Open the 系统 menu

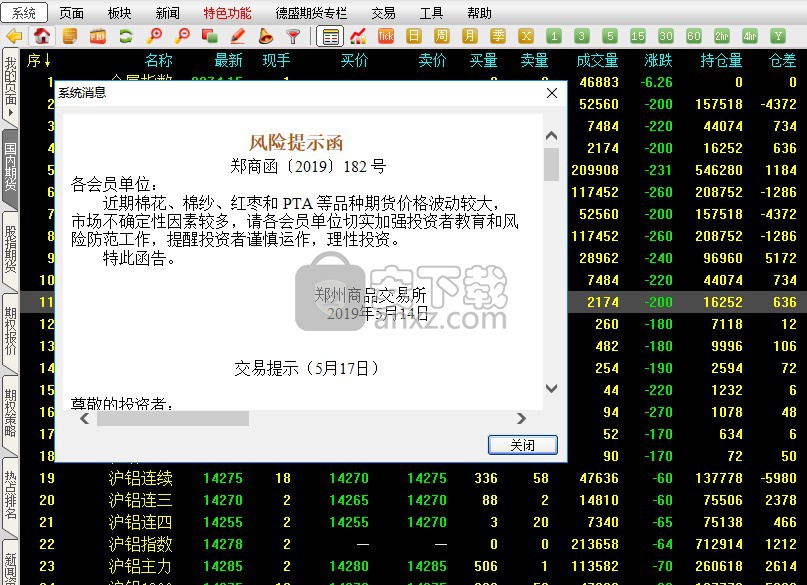pyautogui.click(x=24, y=13)
